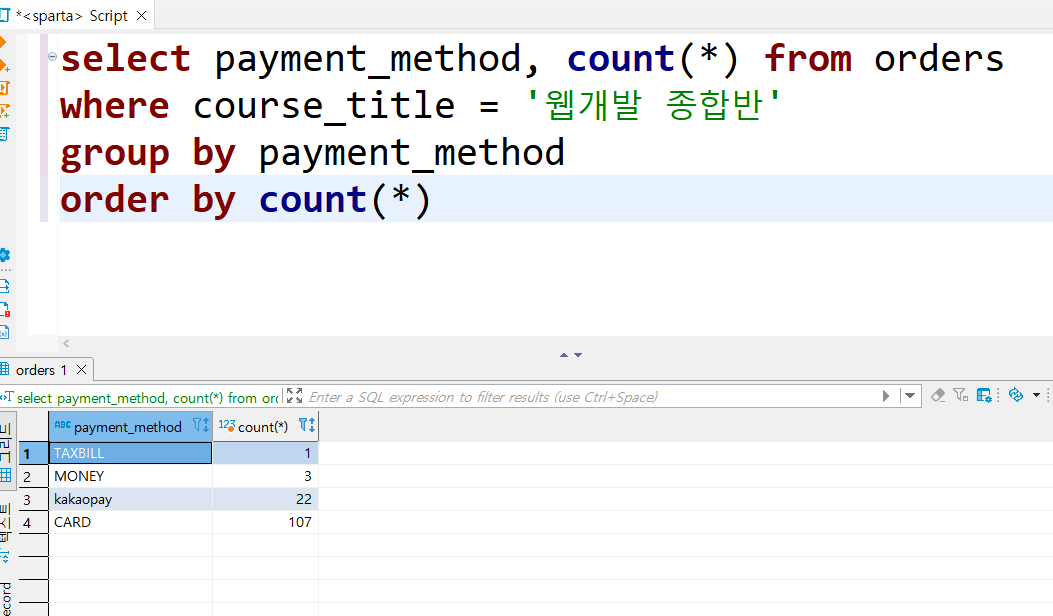Open editor settings gear icon
This screenshot has height=616, width=1053.
pos(4,255)
